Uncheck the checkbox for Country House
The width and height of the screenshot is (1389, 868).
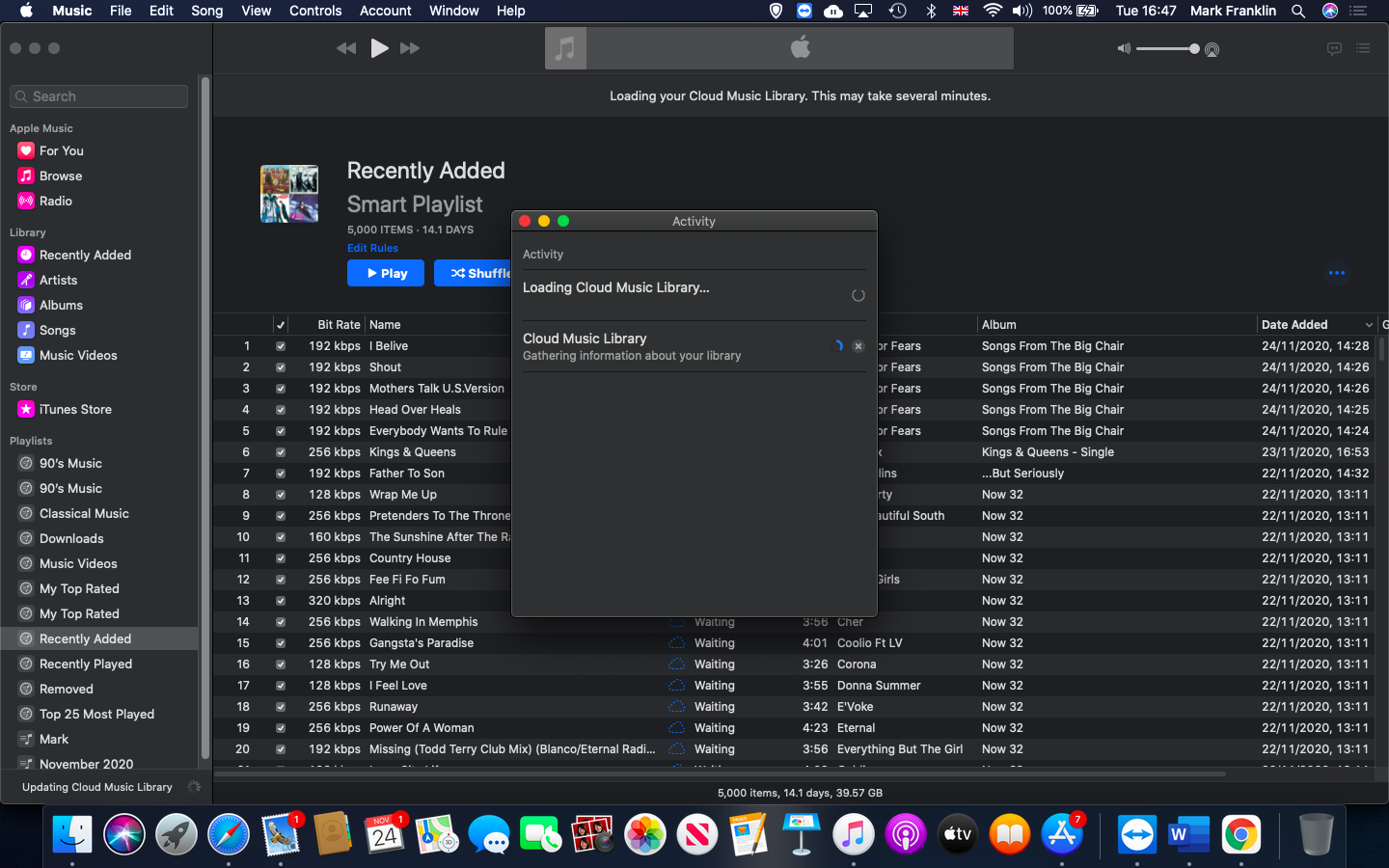[x=281, y=558]
